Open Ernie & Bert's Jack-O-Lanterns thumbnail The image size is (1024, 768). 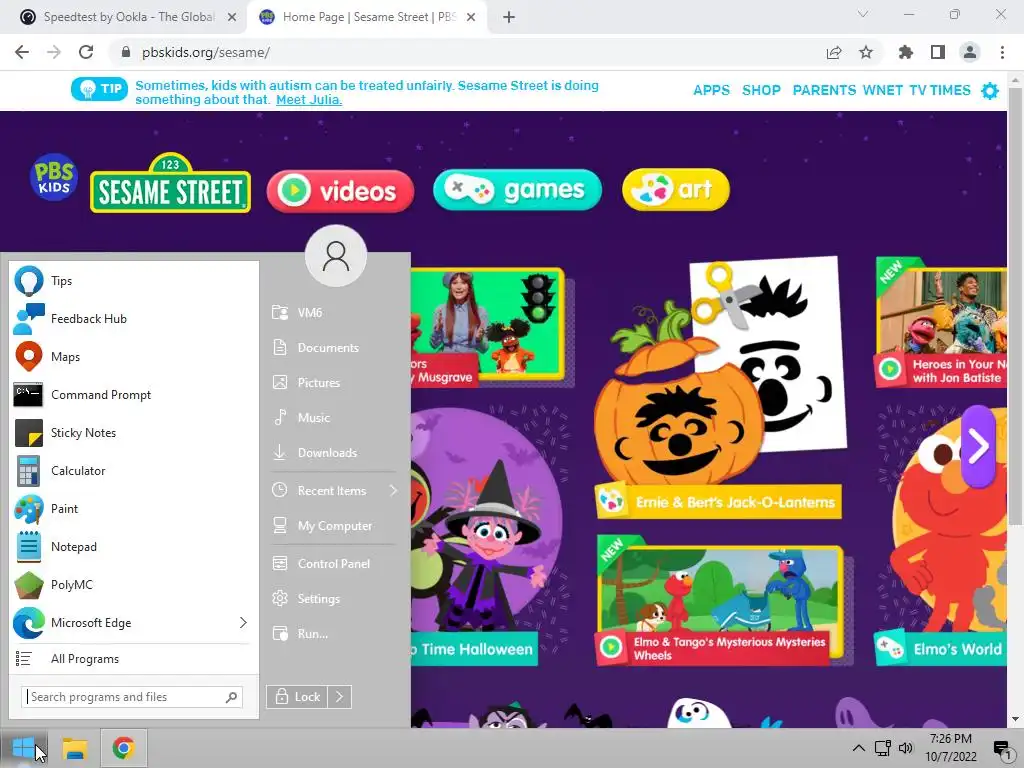click(x=718, y=389)
